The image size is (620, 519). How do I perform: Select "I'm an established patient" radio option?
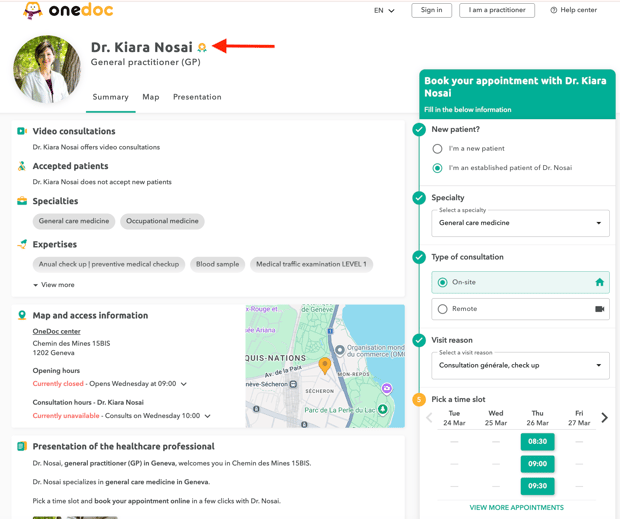tap(437, 168)
